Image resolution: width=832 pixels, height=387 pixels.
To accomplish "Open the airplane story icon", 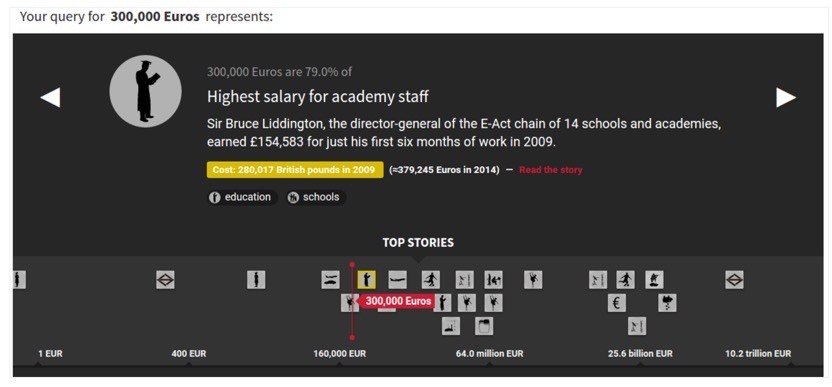I will pyautogui.click(x=397, y=280).
